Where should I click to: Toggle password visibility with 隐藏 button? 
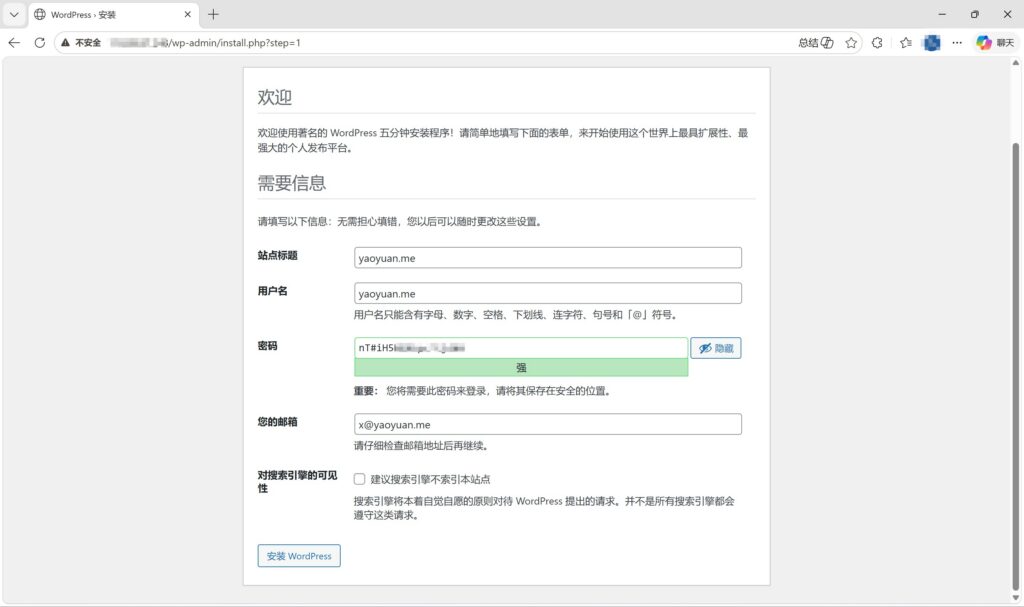715,348
